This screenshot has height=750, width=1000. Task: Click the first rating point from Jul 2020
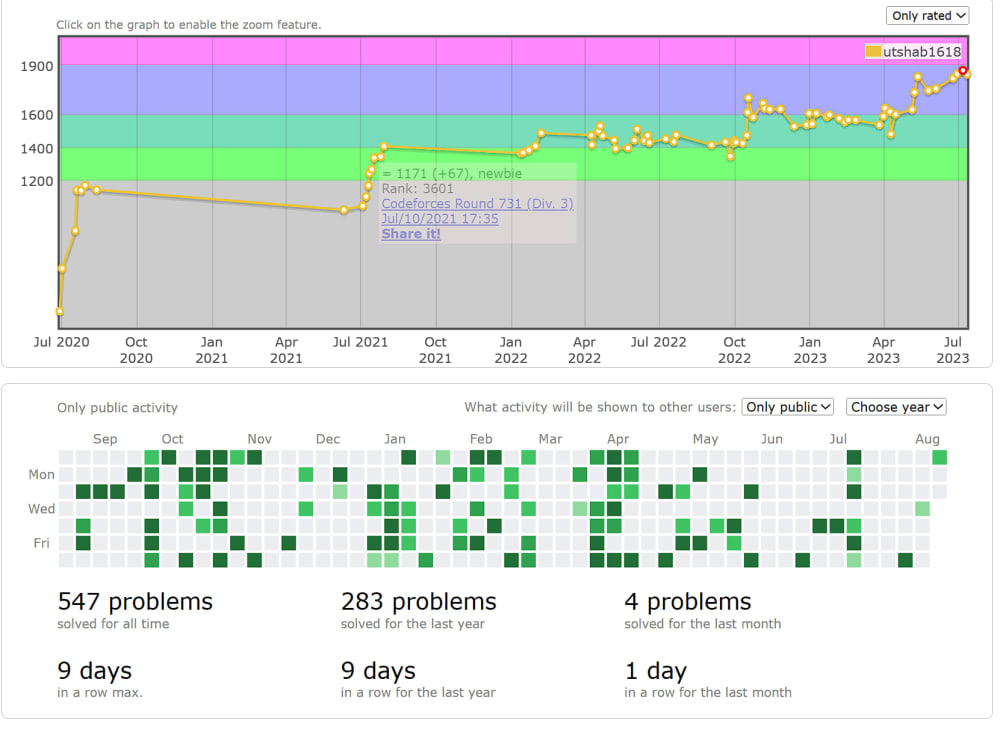pos(58,312)
